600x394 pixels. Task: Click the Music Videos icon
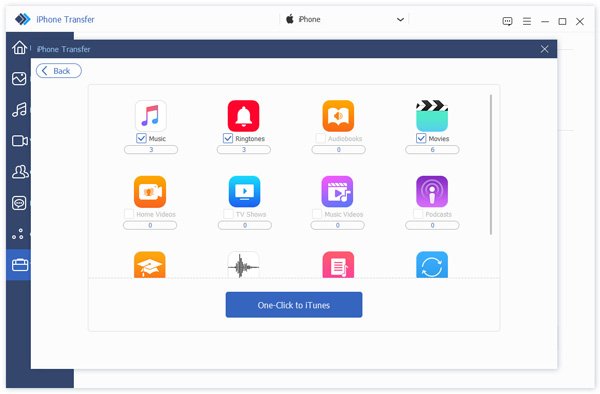338,191
